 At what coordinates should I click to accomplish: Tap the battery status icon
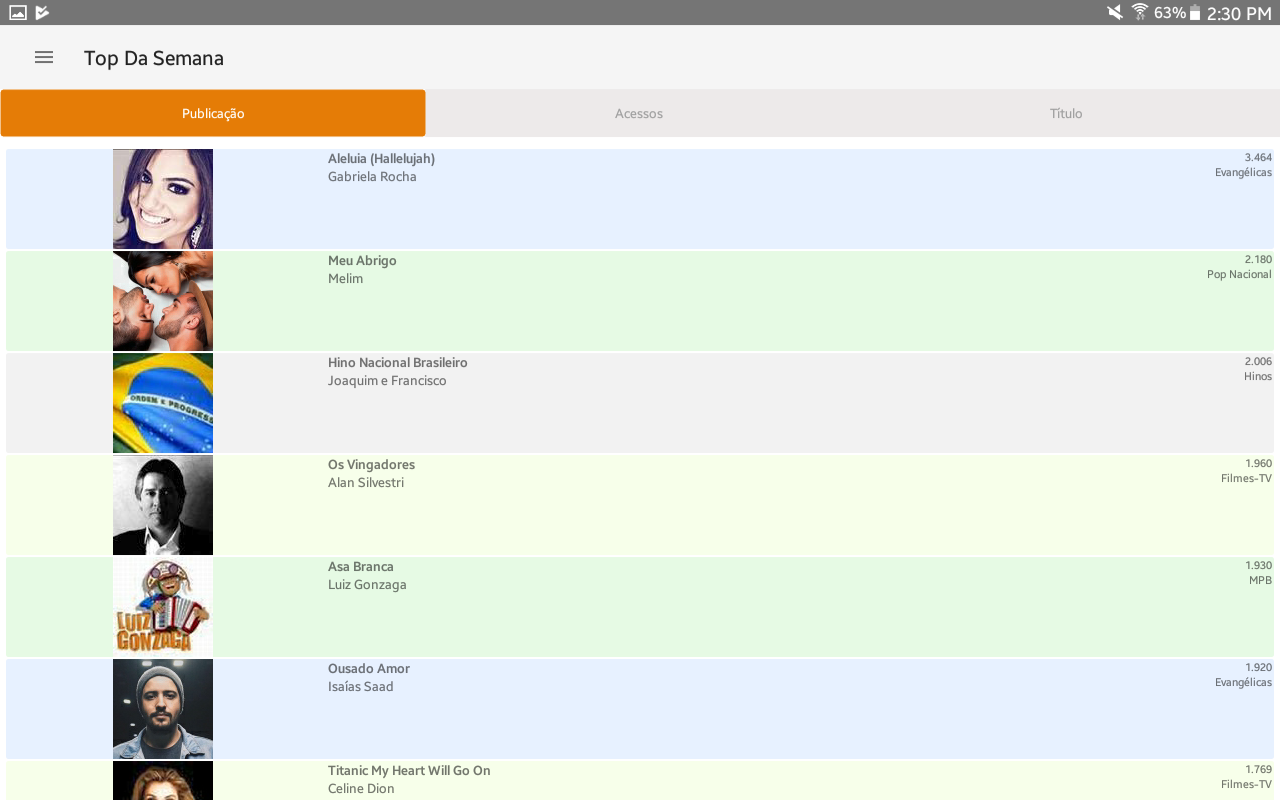(1194, 13)
